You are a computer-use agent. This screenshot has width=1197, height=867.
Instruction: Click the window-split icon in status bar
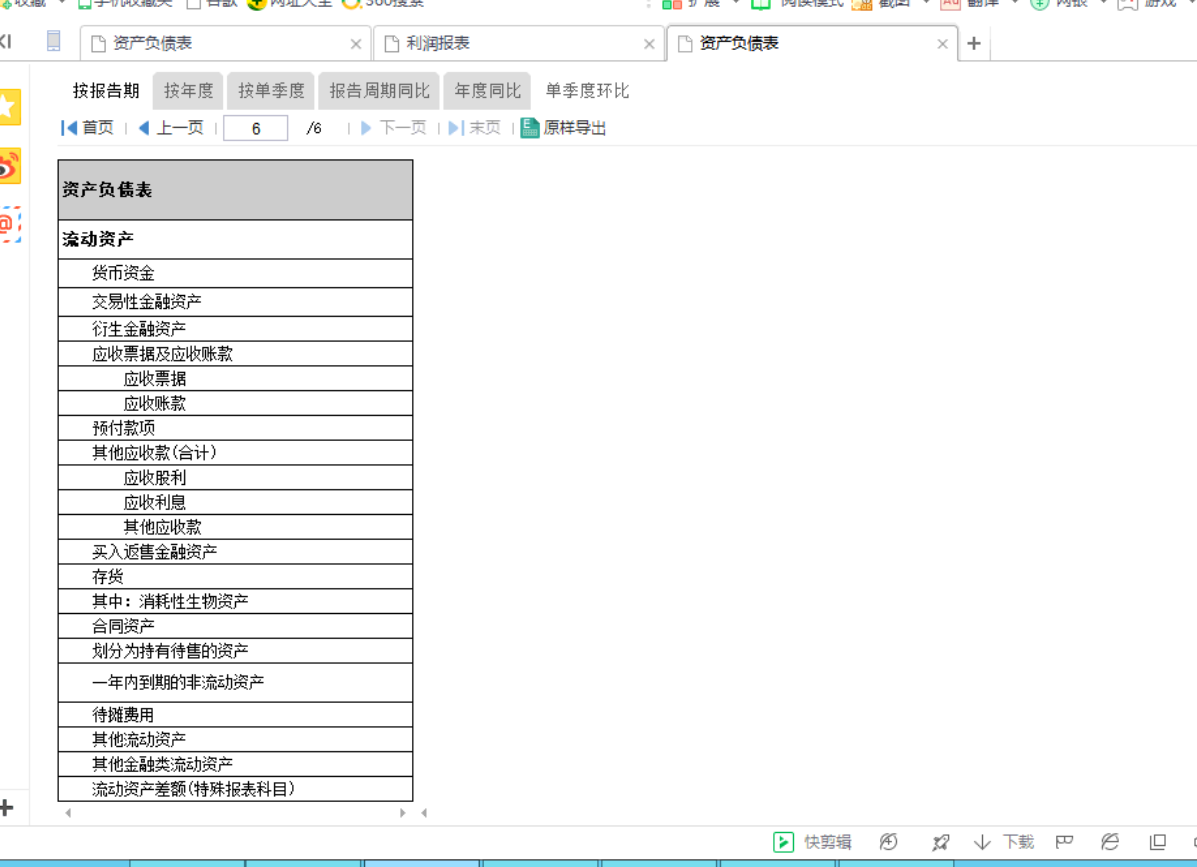1157,842
